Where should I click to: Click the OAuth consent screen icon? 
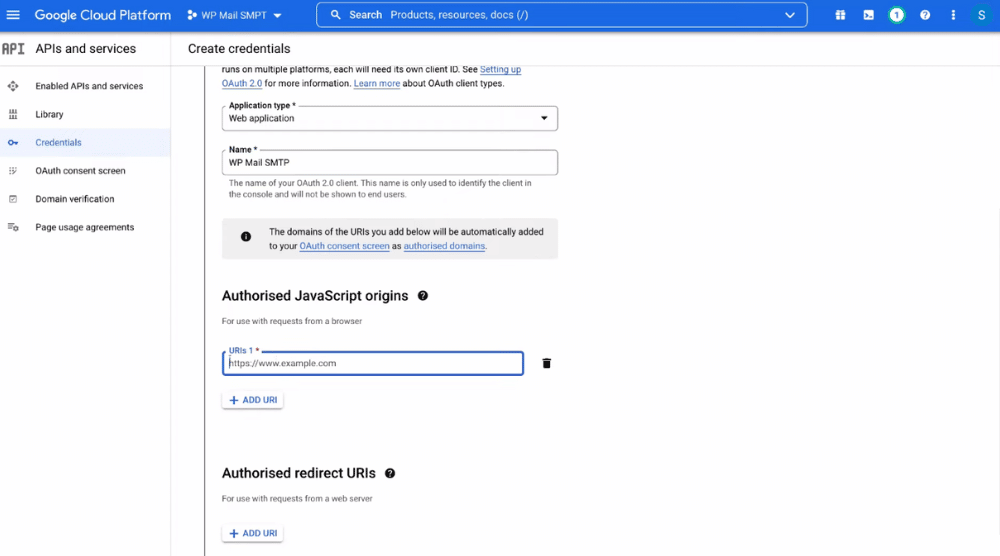pyautogui.click(x=13, y=170)
